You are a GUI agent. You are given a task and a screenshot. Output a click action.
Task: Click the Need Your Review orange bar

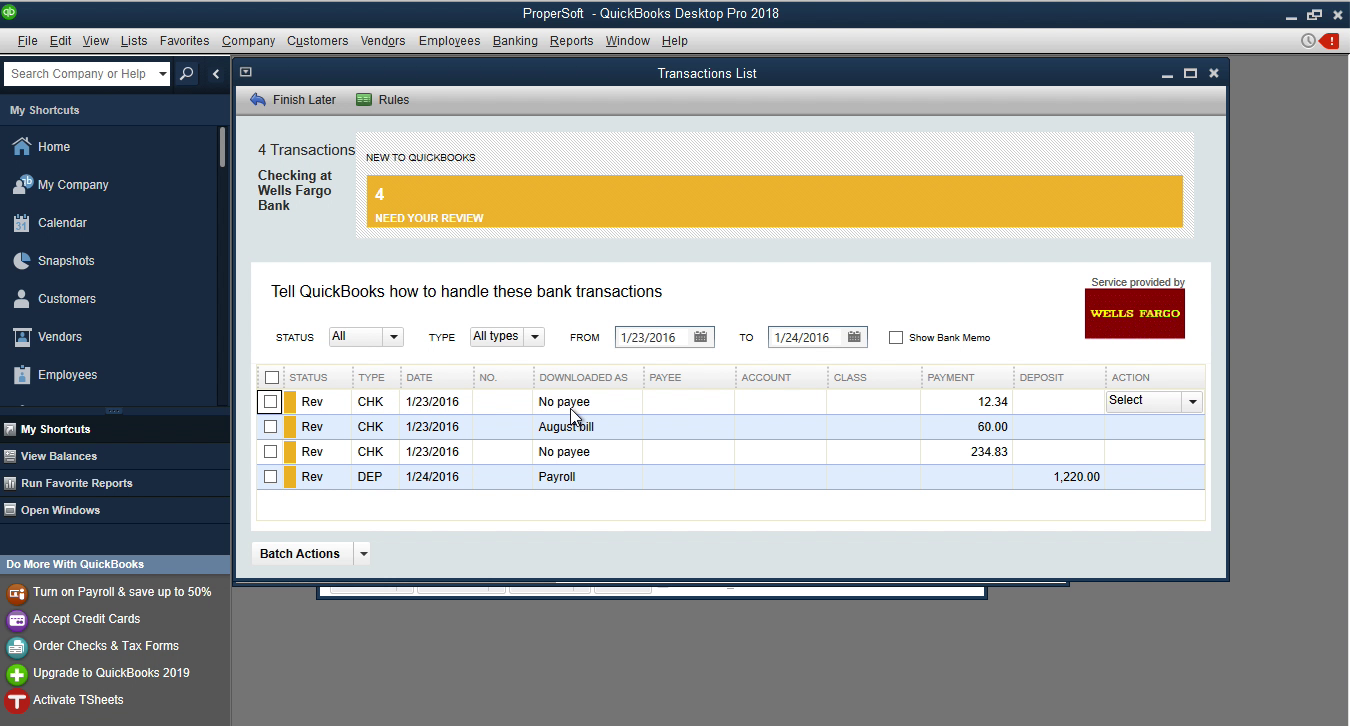[x=774, y=202]
